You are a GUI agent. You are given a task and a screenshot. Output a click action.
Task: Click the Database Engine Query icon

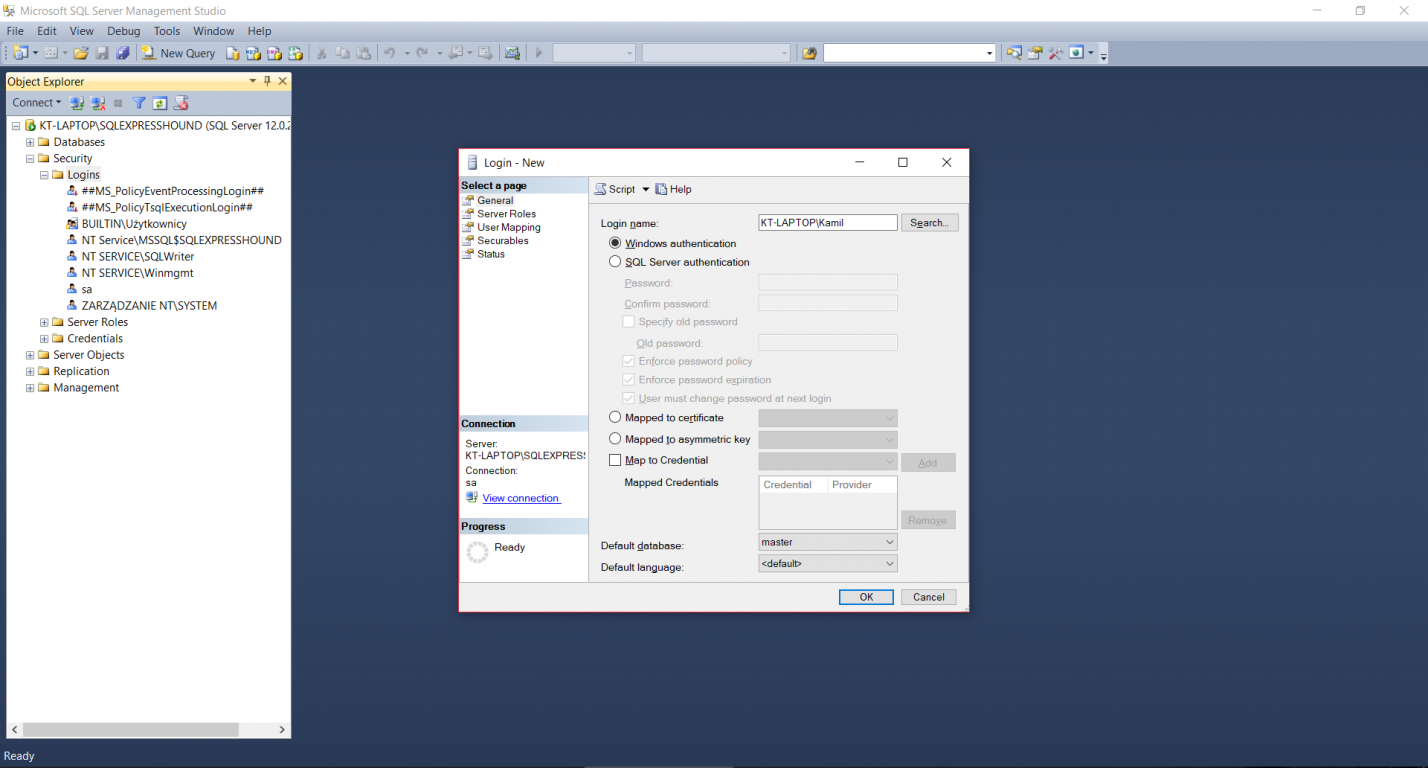[232, 53]
